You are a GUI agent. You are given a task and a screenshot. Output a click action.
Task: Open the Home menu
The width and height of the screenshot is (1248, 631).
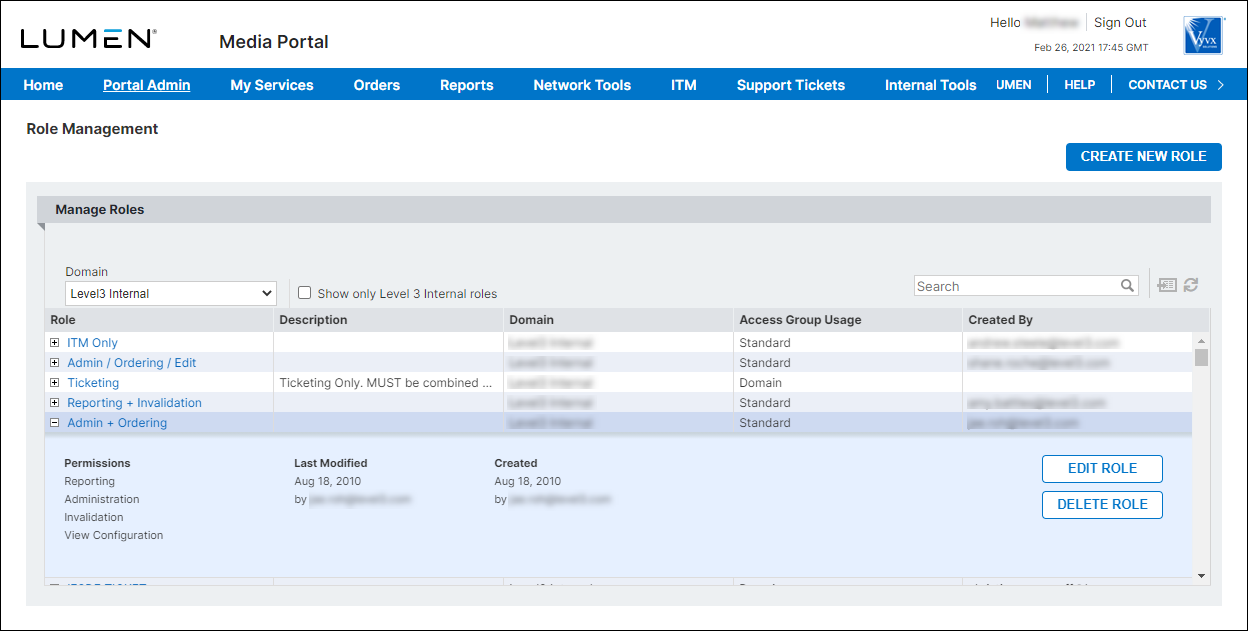(43, 85)
